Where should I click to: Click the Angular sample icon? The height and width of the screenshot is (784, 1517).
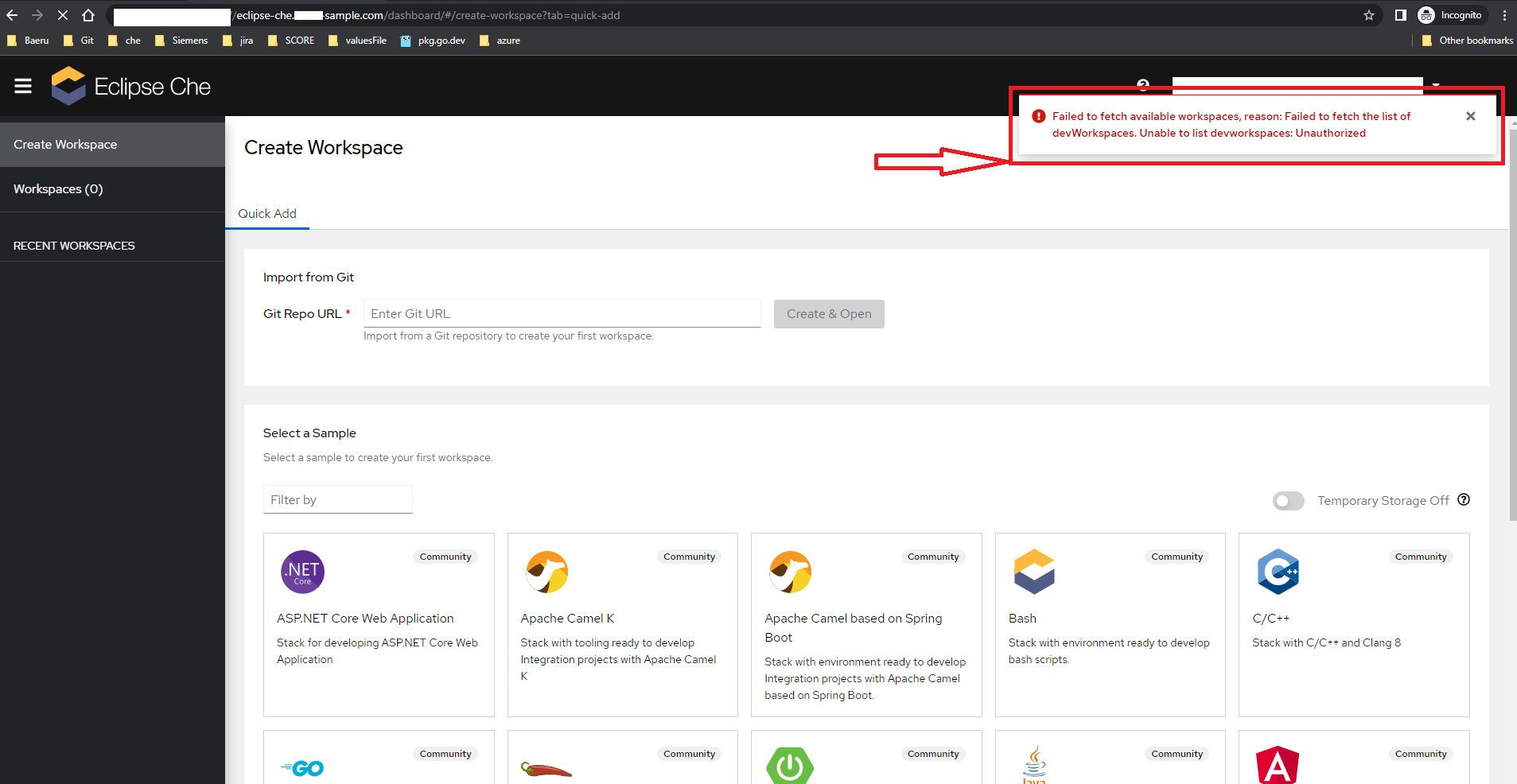(1278, 766)
